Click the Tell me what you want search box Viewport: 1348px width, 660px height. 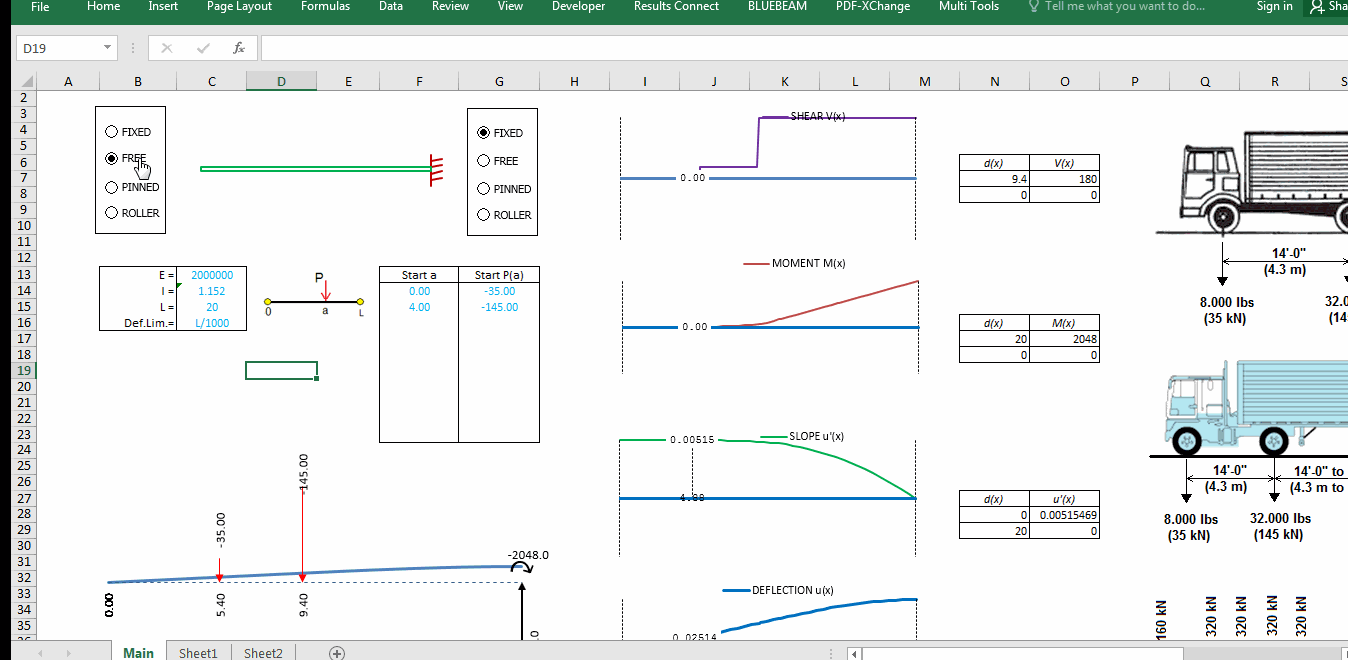coord(1116,6)
